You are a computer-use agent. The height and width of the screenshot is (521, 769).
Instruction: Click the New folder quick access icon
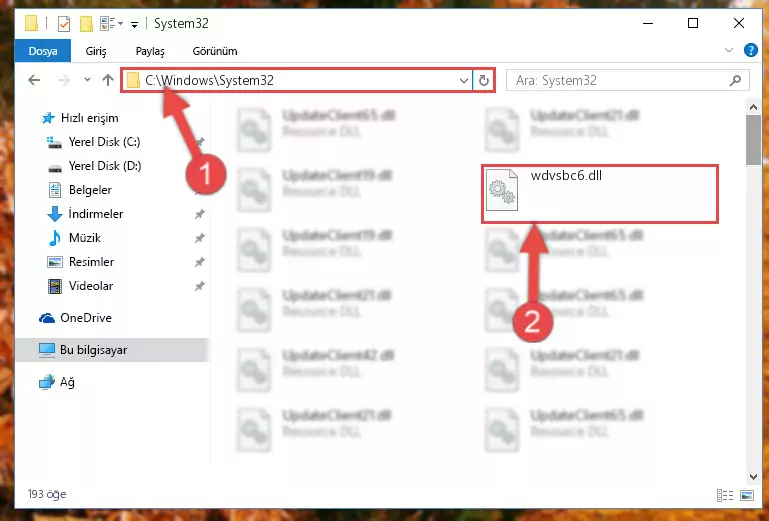tap(86, 24)
